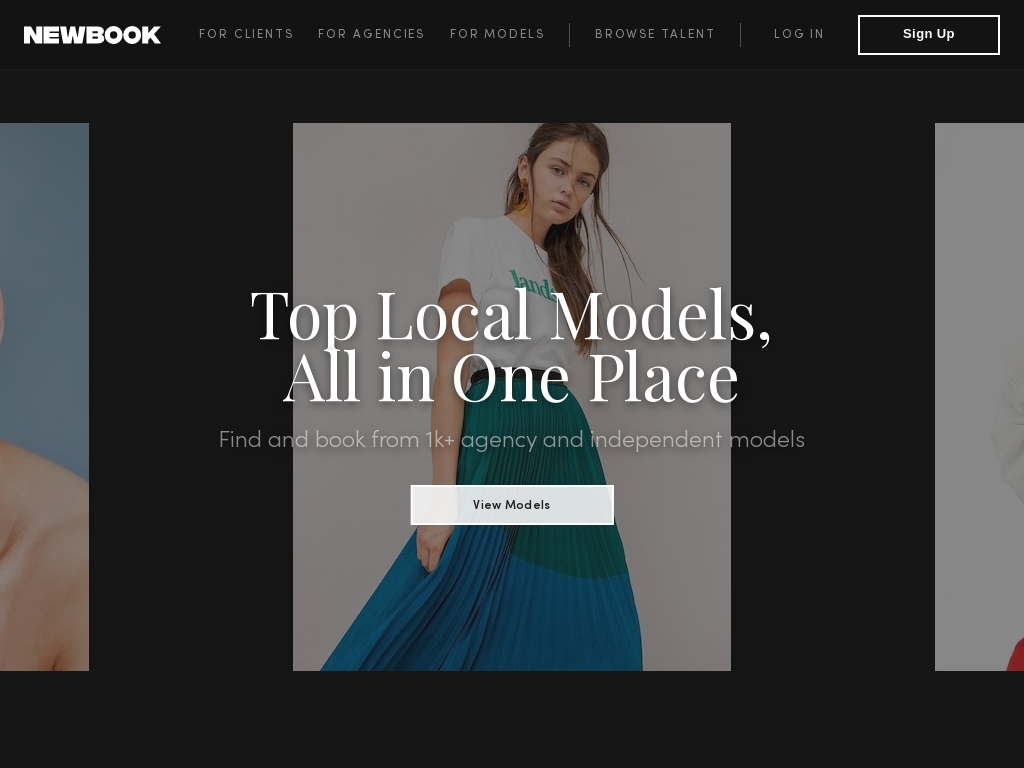Image resolution: width=1024 pixels, height=768 pixels.
Task: Go to Browse Talent
Action: tap(655, 34)
